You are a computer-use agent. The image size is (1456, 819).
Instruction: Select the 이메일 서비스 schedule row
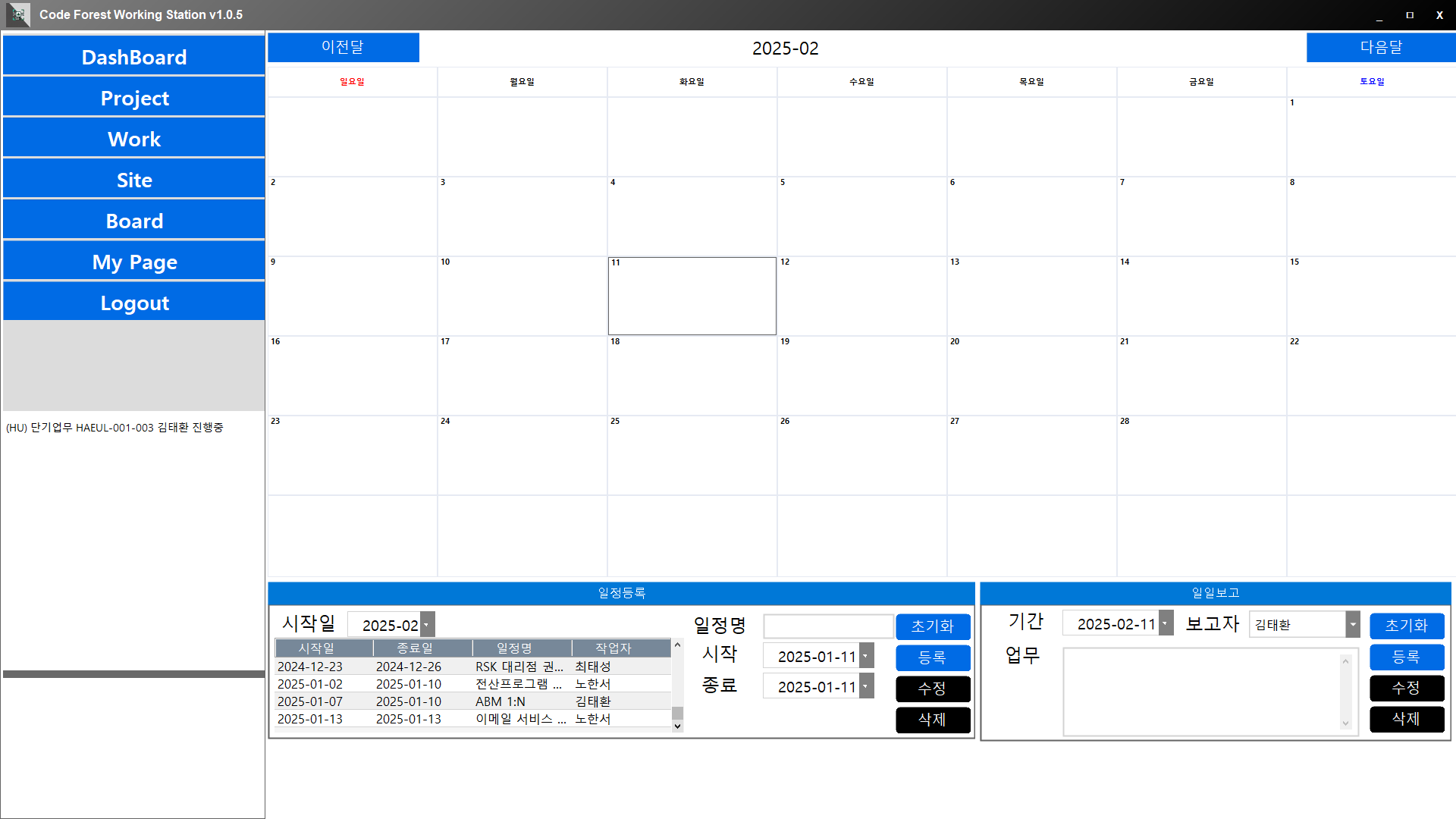click(x=472, y=719)
